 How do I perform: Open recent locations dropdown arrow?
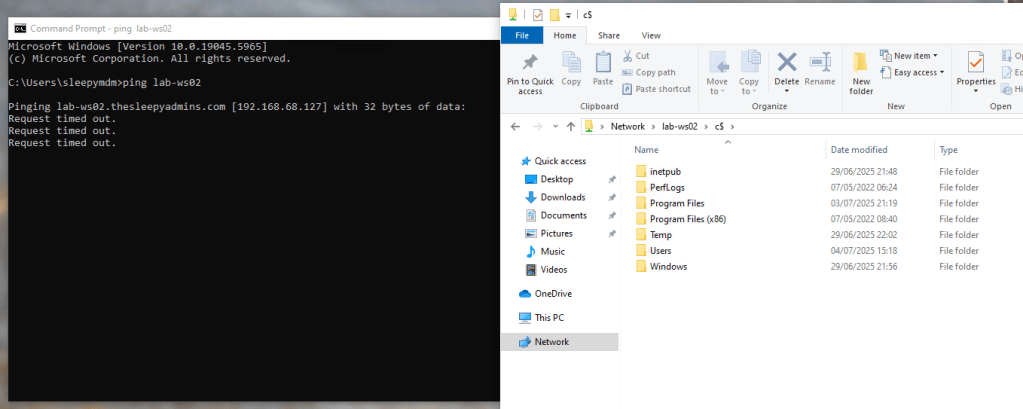[553, 126]
